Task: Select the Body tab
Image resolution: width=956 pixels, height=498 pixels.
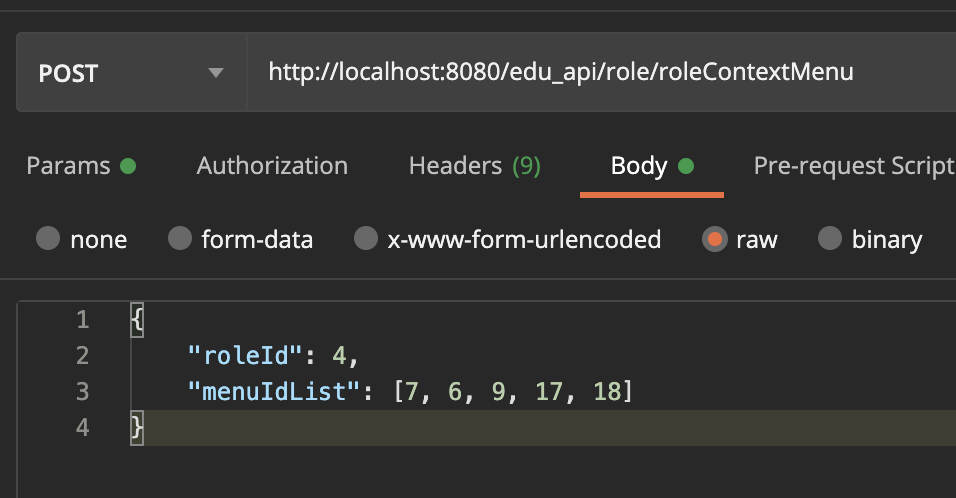Action: point(639,166)
